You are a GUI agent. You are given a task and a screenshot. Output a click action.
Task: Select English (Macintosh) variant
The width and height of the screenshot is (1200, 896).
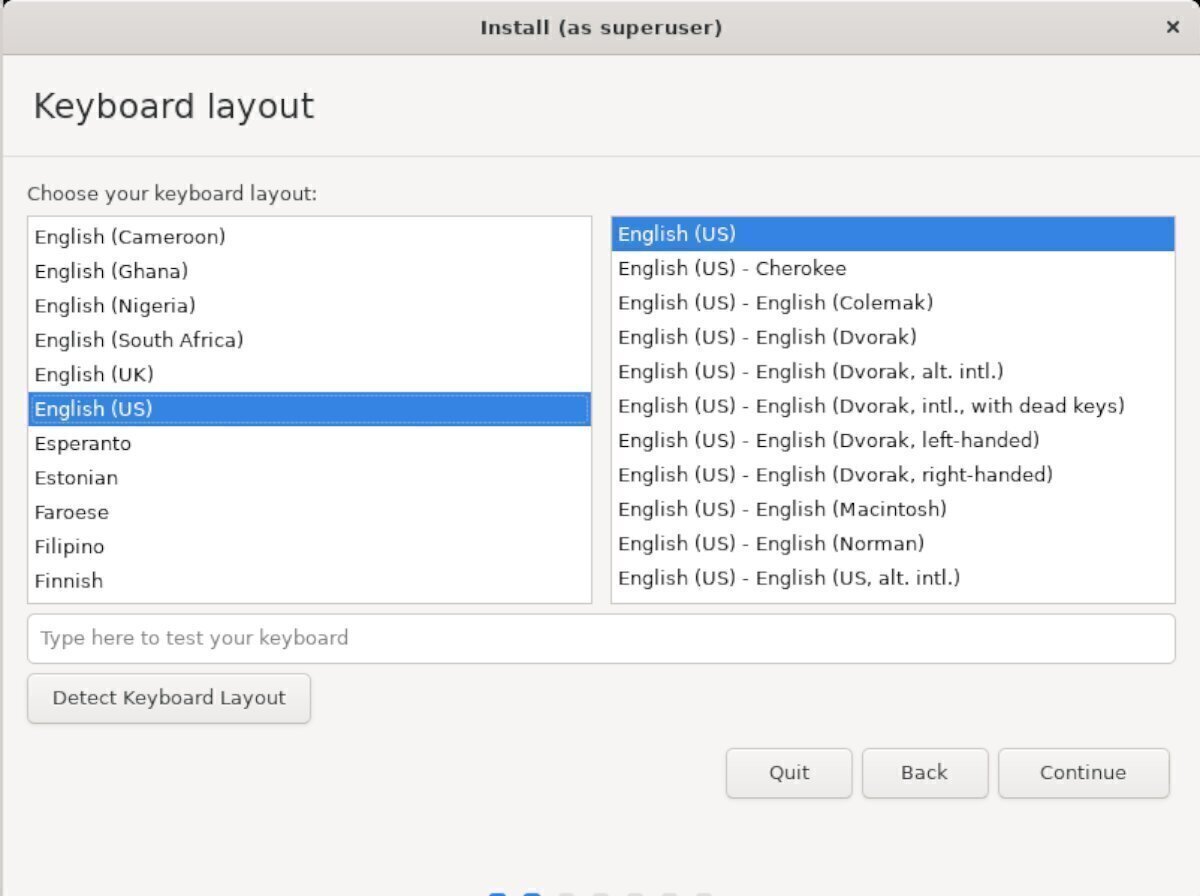tap(780, 509)
